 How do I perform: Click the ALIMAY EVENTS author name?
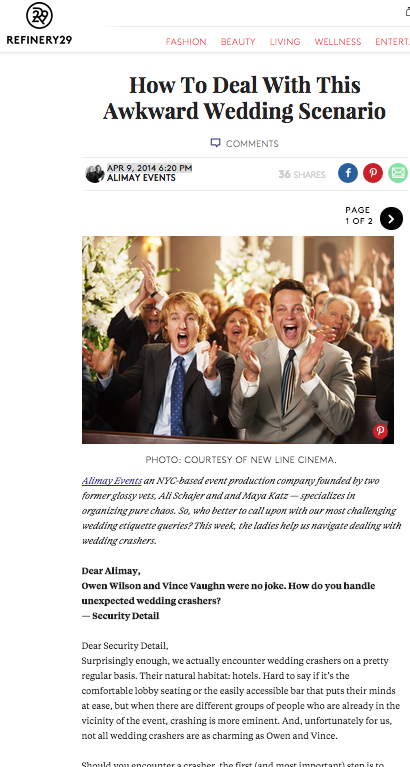point(141,178)
